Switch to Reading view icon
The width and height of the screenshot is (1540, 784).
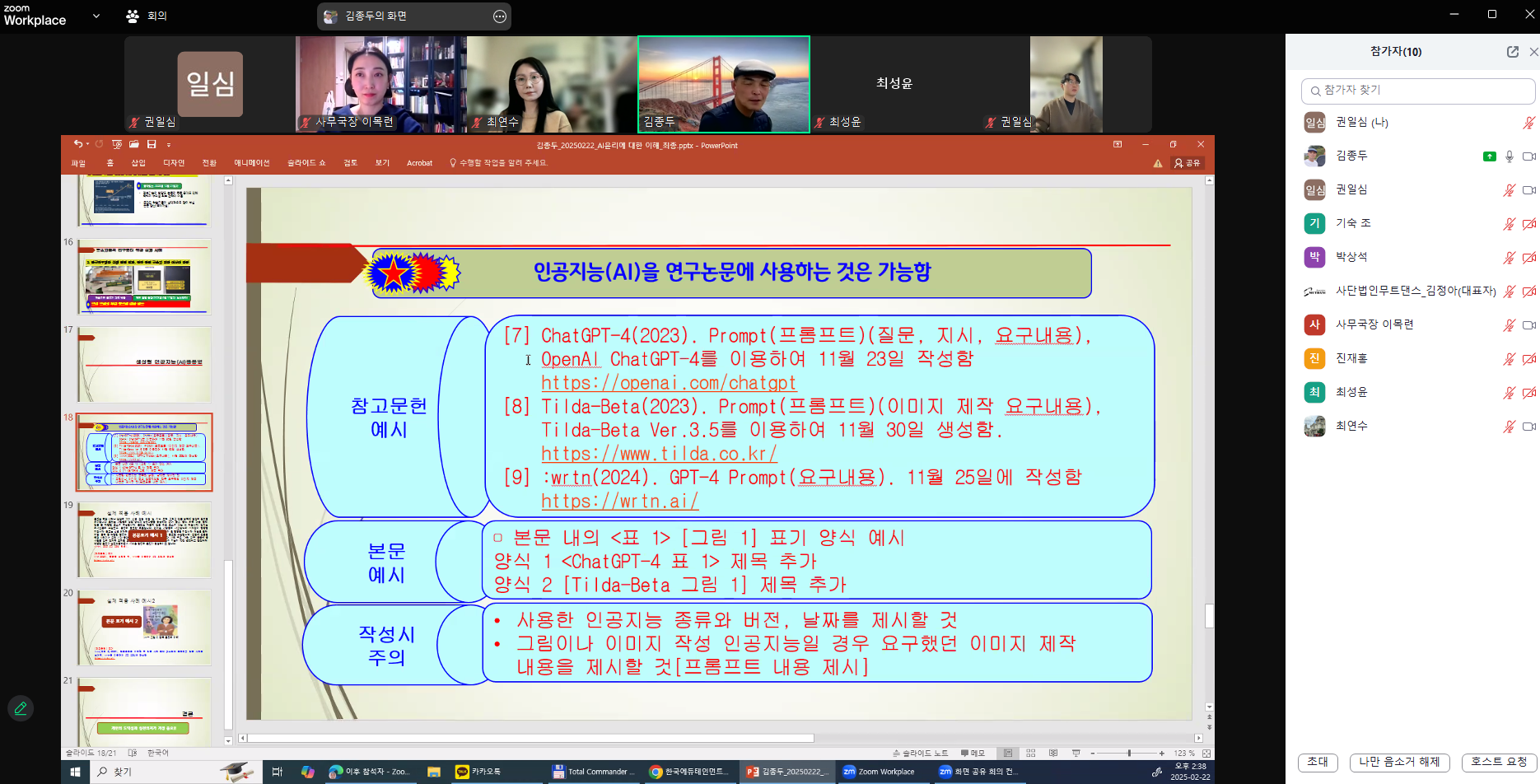pyautogui.click(x=1053, y=753)
